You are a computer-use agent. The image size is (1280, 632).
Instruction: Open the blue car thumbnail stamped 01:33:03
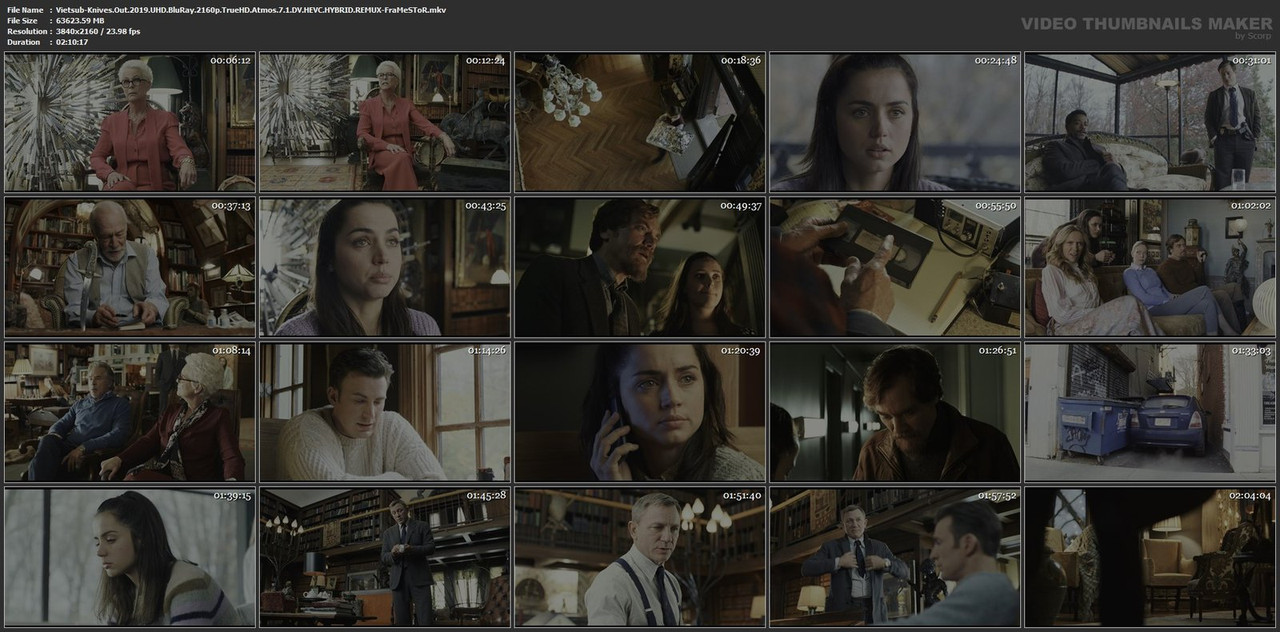tap(1149, 412)
